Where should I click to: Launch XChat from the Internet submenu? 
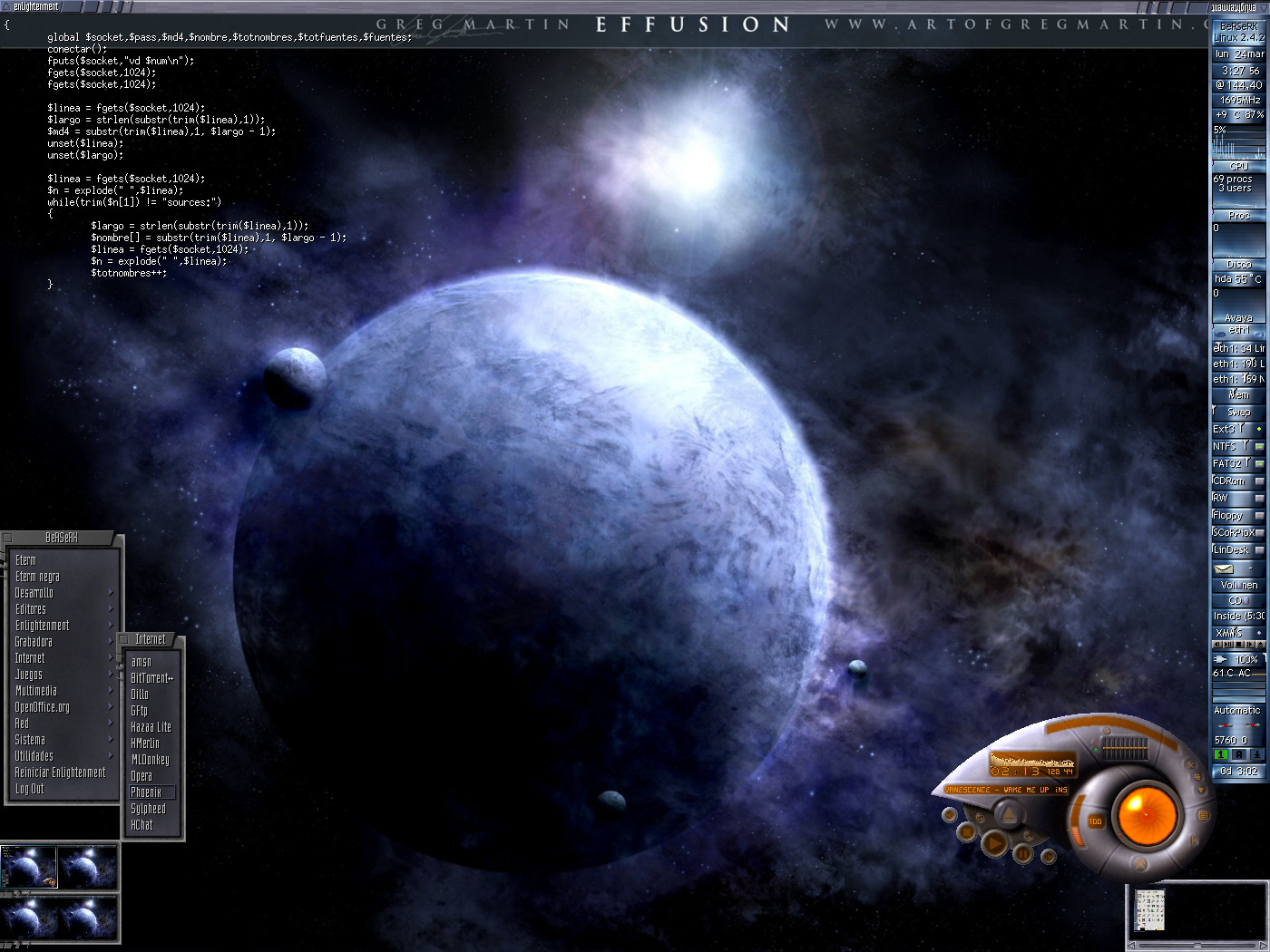152,825
